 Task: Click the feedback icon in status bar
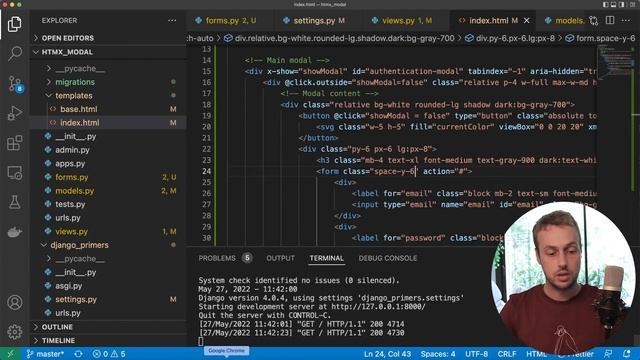click(x=608, y=354)
